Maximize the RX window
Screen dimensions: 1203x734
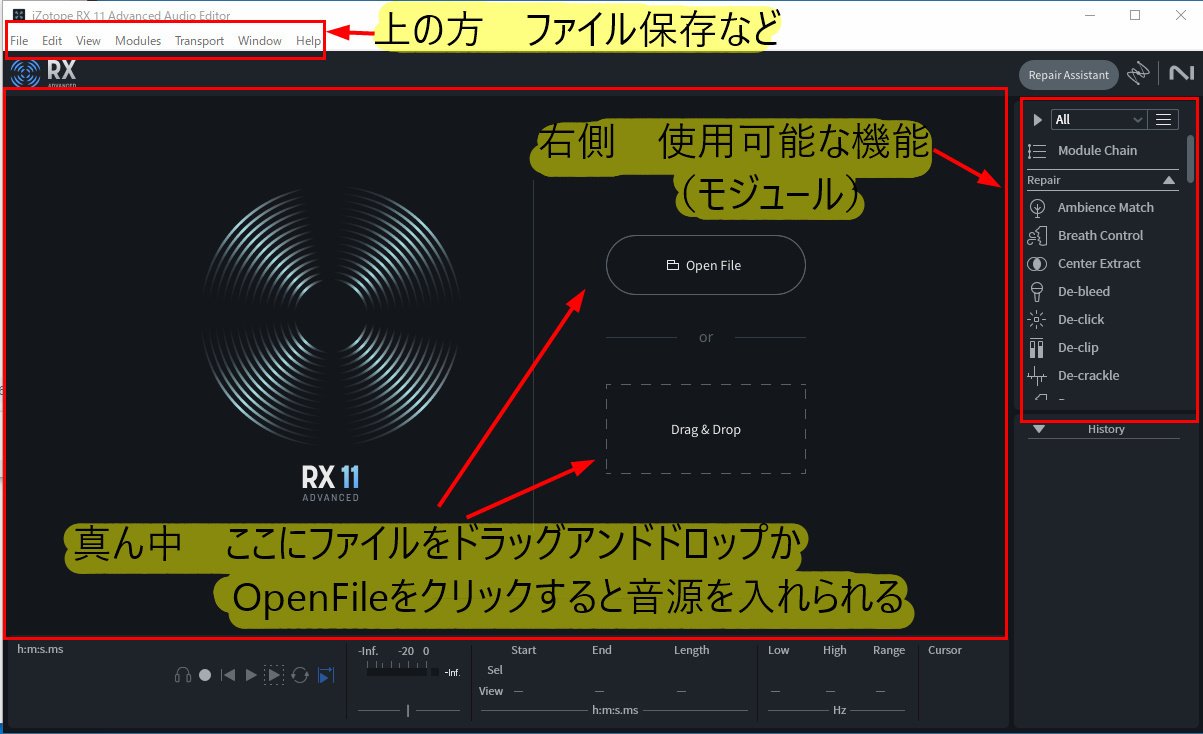click(x=1135, y=14)
